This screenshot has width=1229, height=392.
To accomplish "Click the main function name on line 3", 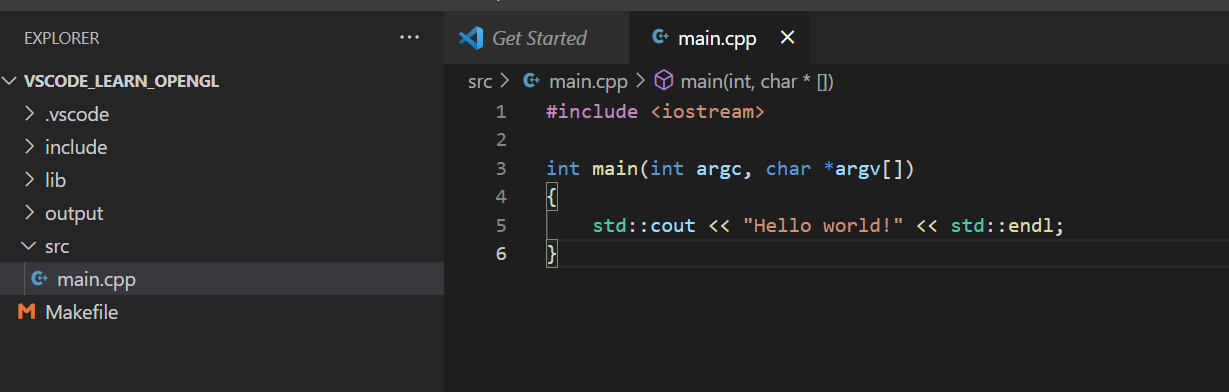I will 615,168.
